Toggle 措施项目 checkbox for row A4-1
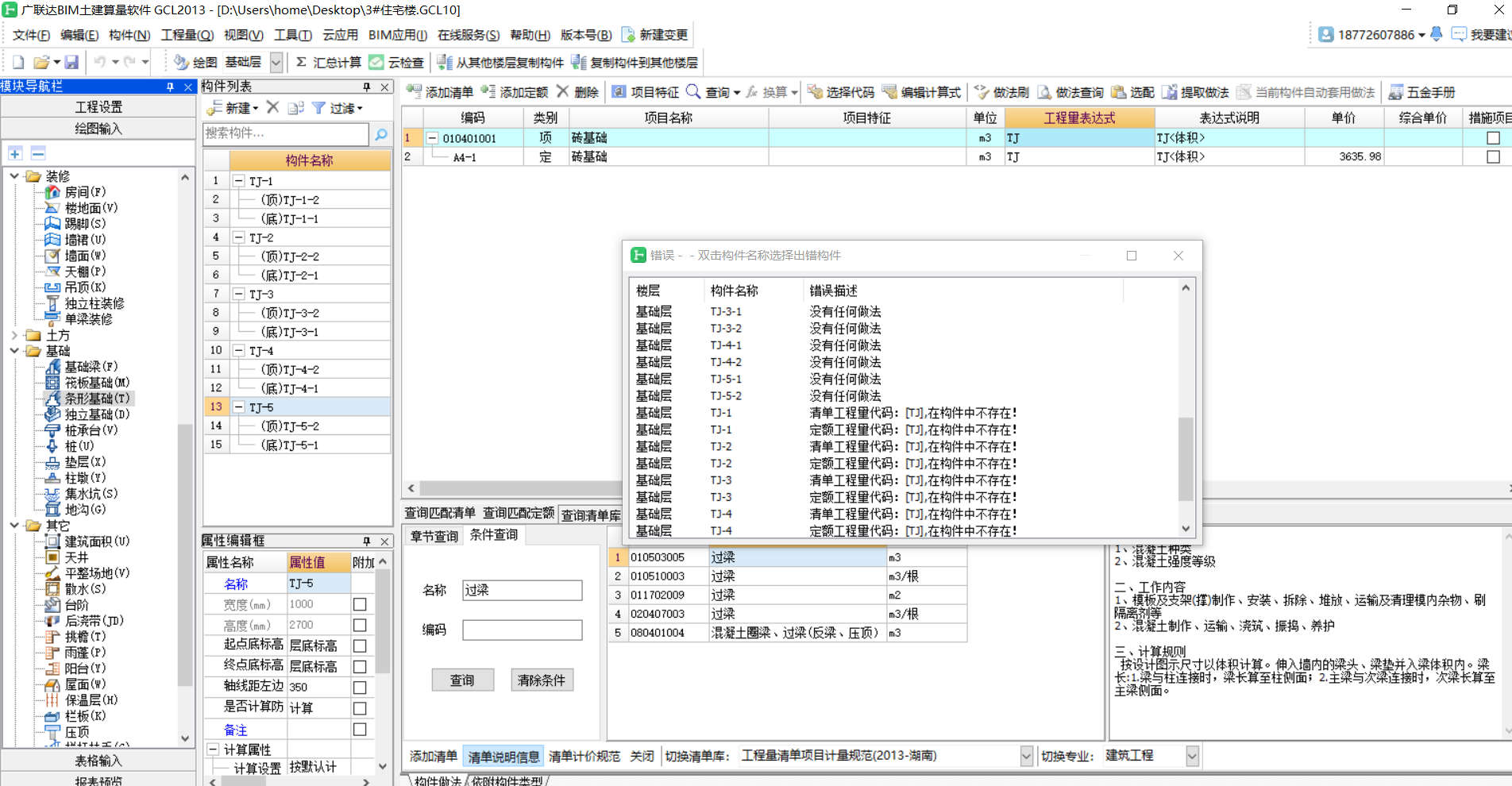Image resolution: width=1512 pixels, height=786 pixels. pyautogui.click(x=1493, y=157)
